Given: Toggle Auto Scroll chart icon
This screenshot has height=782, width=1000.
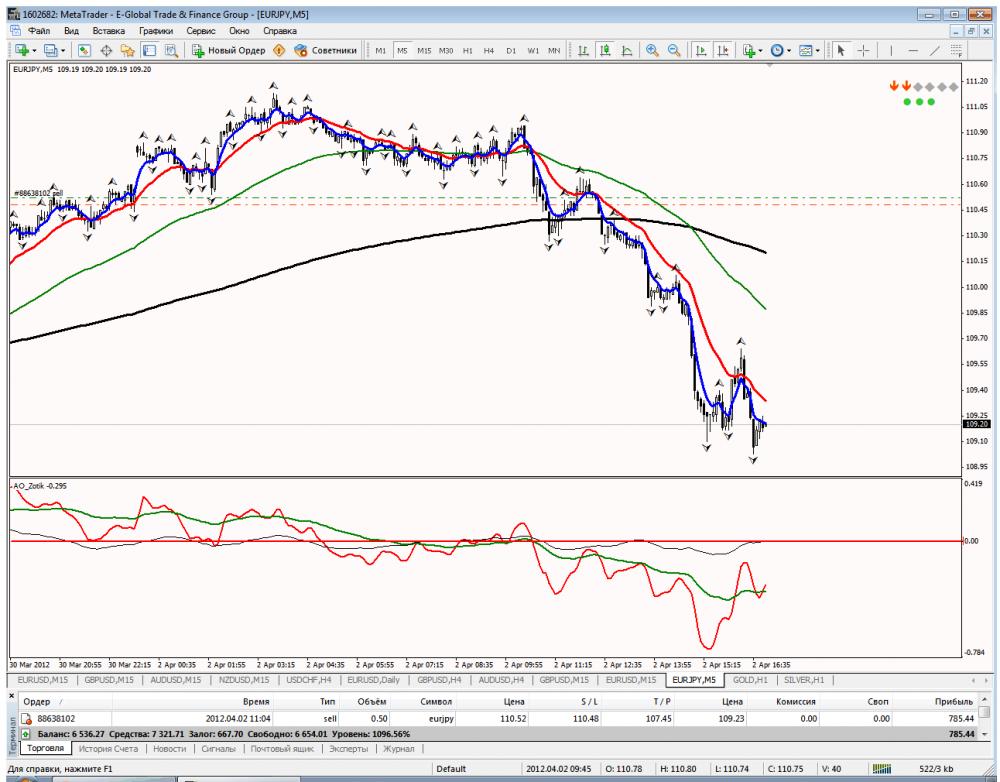Looking at the screenshot, I should (701, 50).
